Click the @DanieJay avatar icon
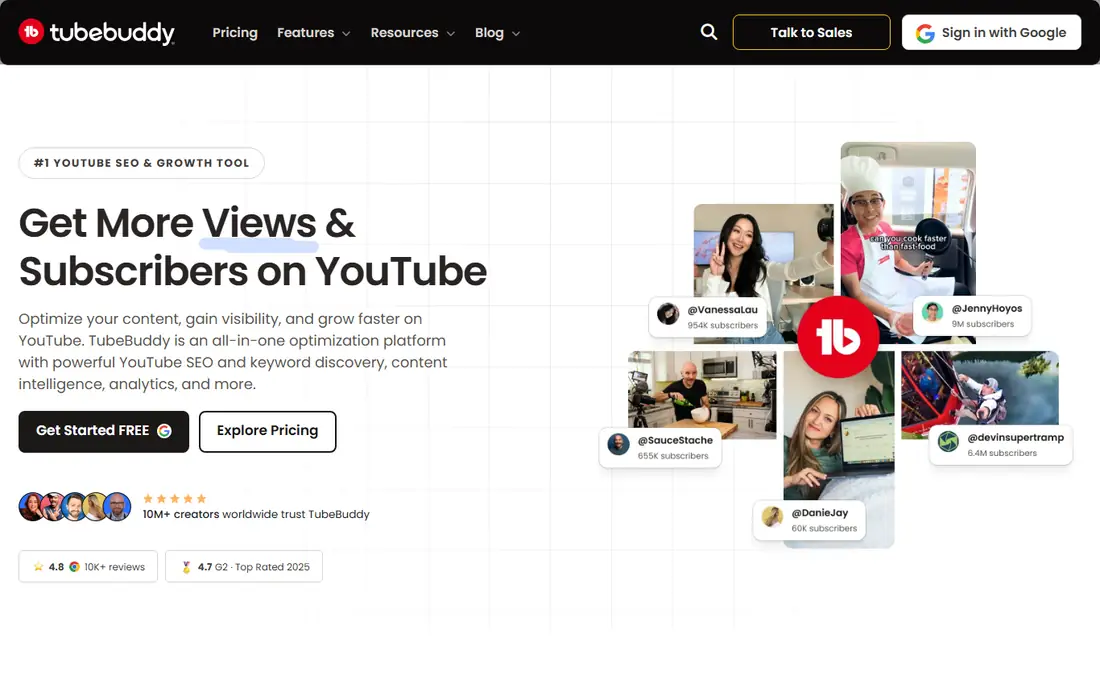 (x=772, y=517)
